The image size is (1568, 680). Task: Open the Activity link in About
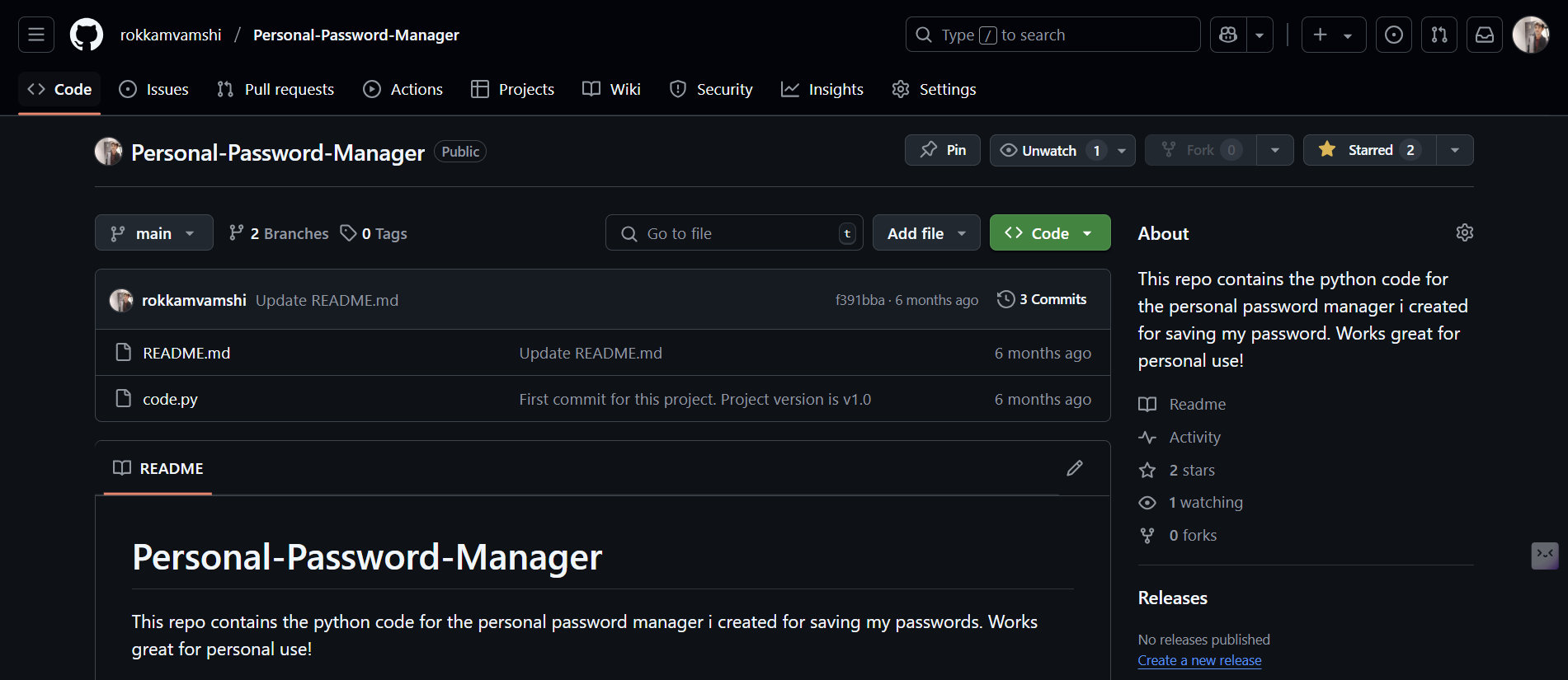[x=1180, y=437]
